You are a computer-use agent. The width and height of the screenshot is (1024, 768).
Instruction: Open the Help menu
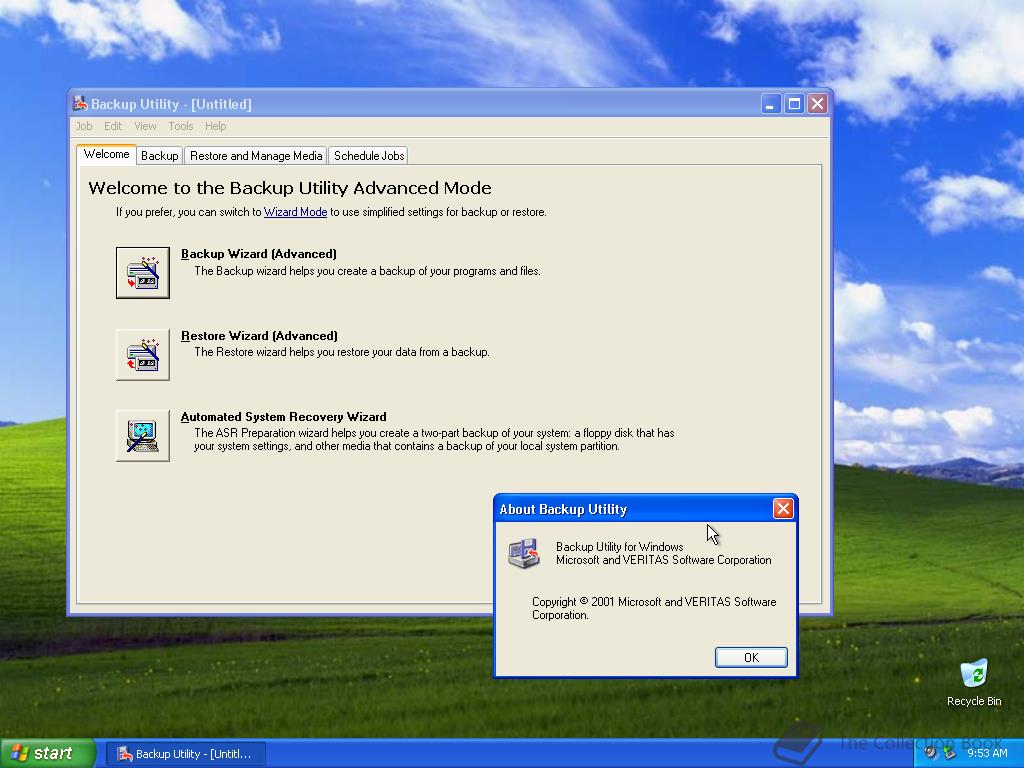(x=216, y=126)
